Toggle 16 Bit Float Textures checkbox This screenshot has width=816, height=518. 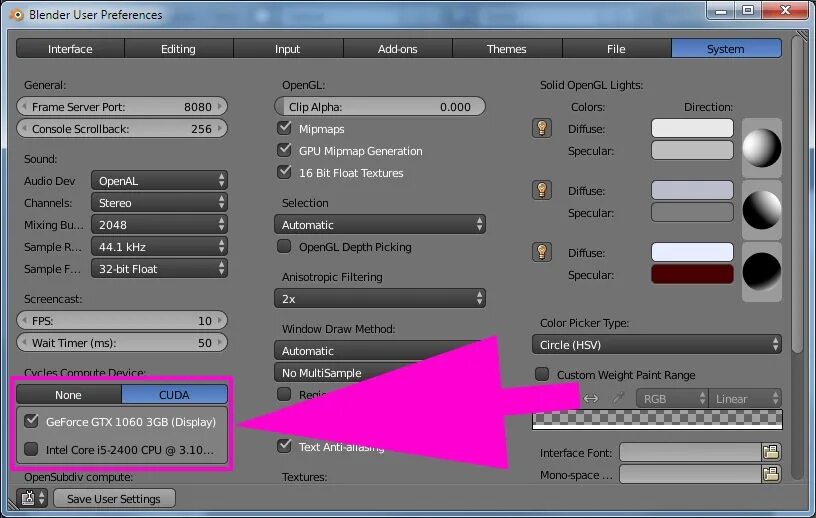(284, 172)
